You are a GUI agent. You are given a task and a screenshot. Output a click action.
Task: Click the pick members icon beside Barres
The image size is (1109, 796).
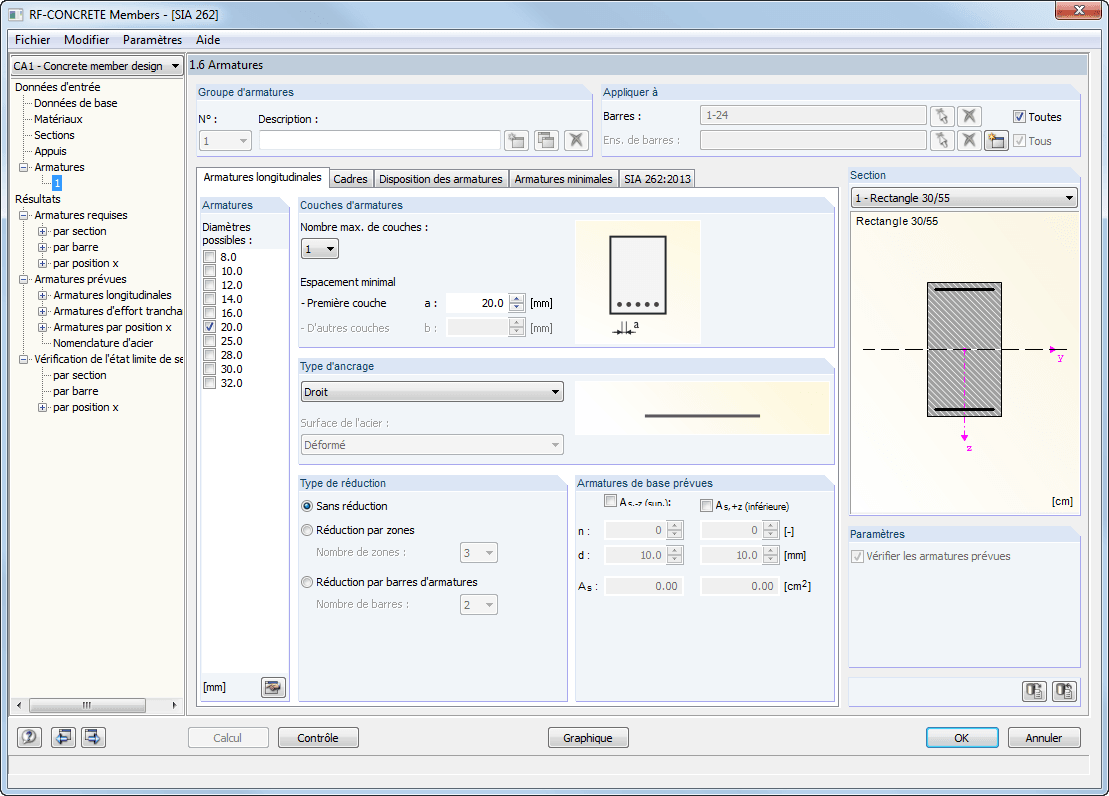coord(941,116)
